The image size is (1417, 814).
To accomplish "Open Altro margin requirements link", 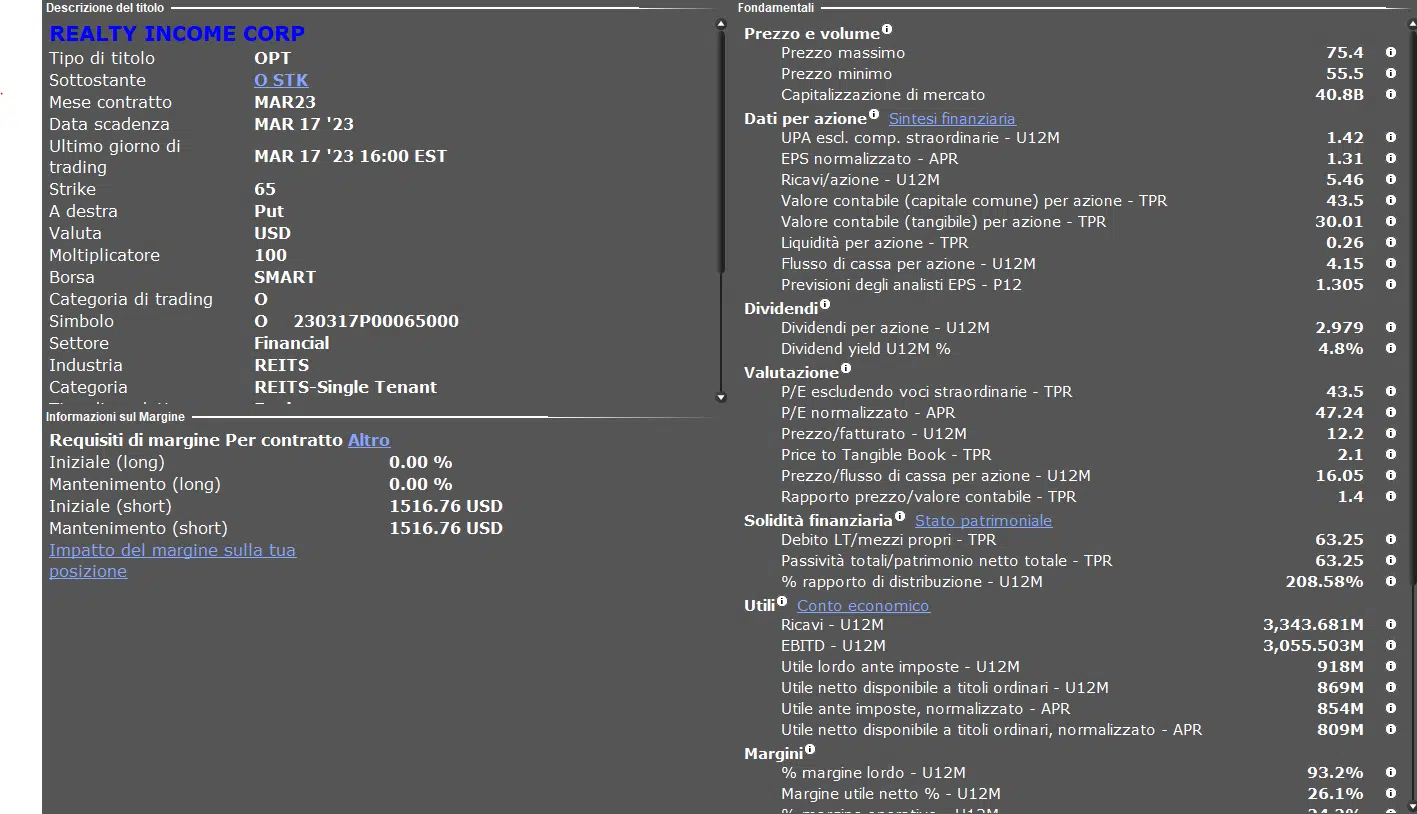I will tap(368, 440).
